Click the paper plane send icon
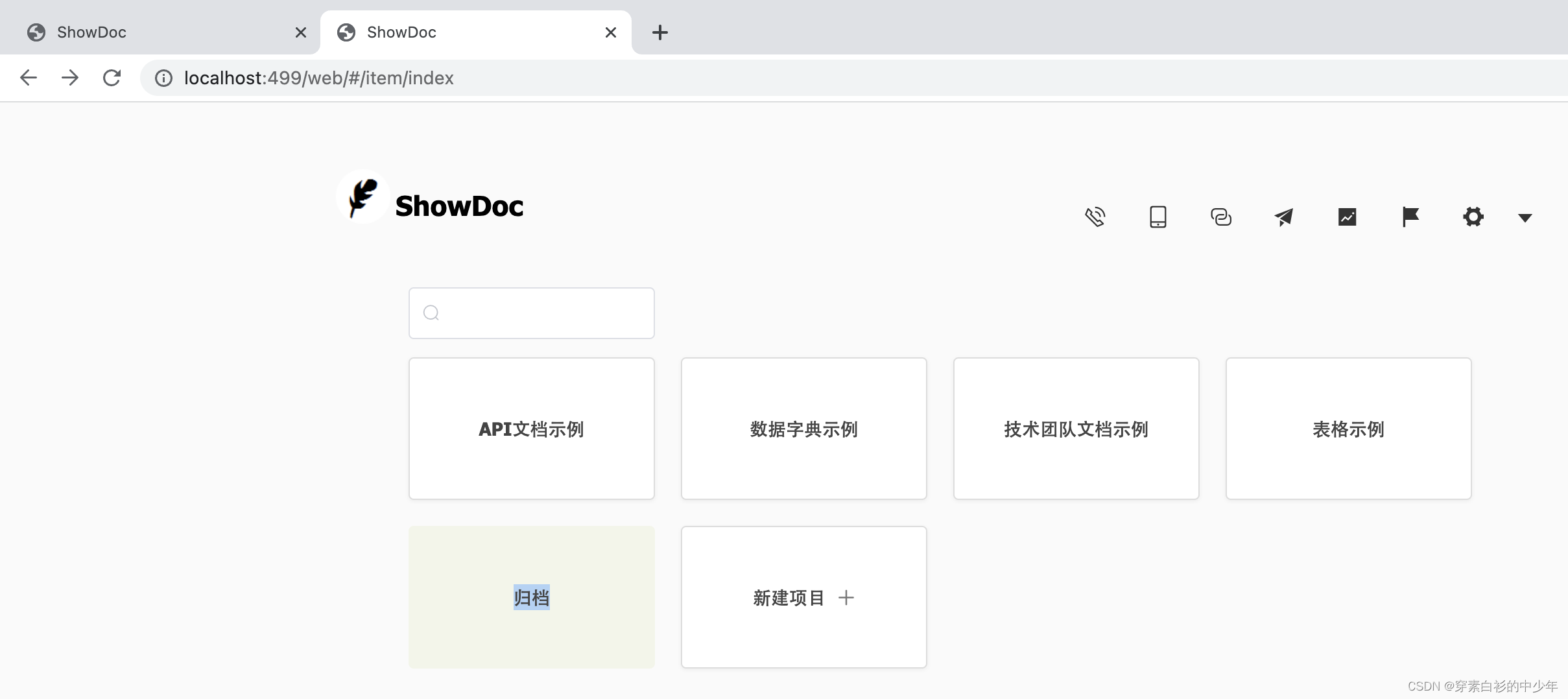Image resolution: width=1568 pixels, height=699 pixels. click(x=1283, y=217)
